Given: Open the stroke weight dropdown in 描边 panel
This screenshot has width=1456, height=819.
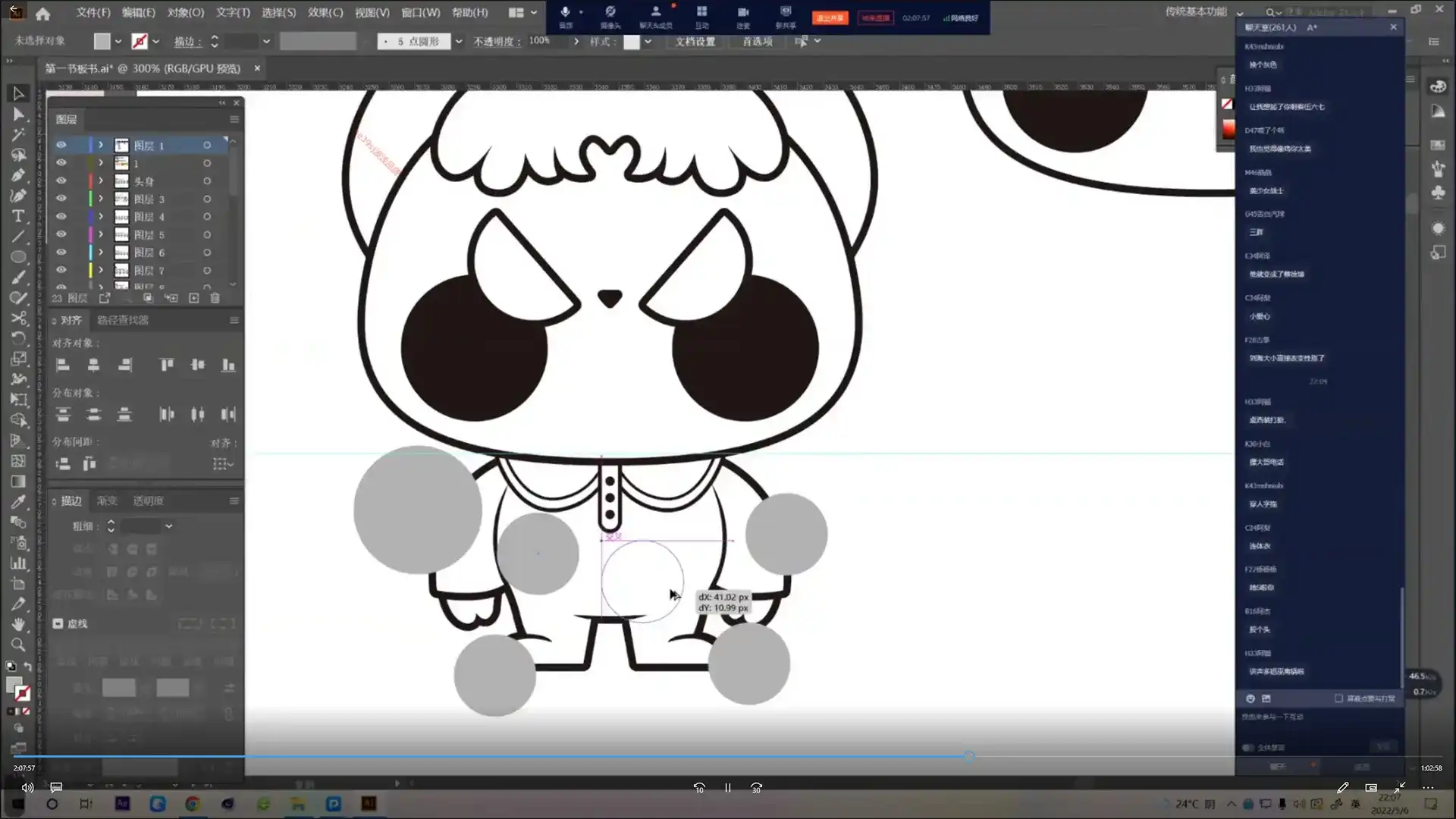Looking at the screenshot, I should tap(168, 526).
